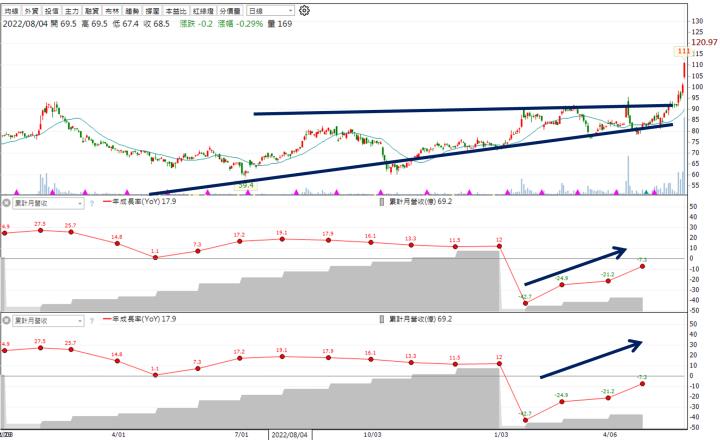Viewport: 720px width, 440px height.
Task: Open upper panel 累計月營收 indicator dropdown
Action: click(48, 203)
